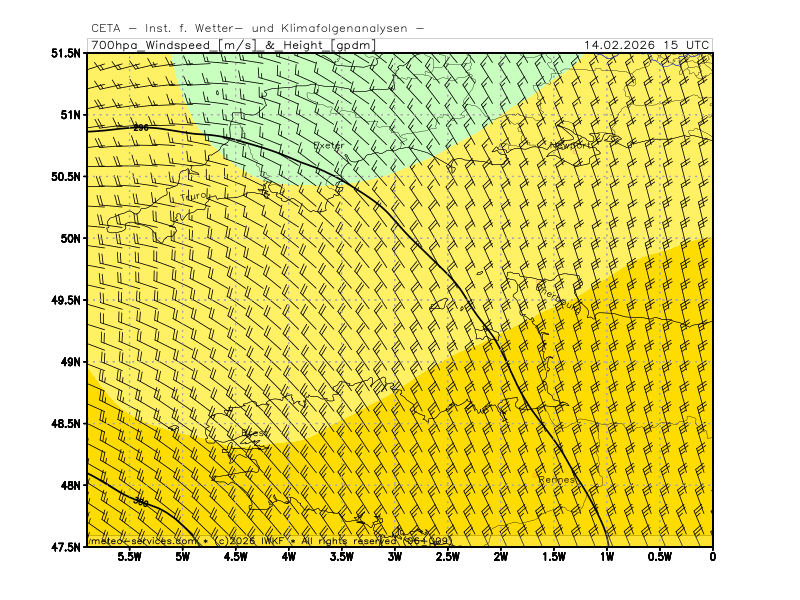Click the 1W longitude axis label
Screen dimensions: 800x600
pyautogui.click(x=607, y=556)
